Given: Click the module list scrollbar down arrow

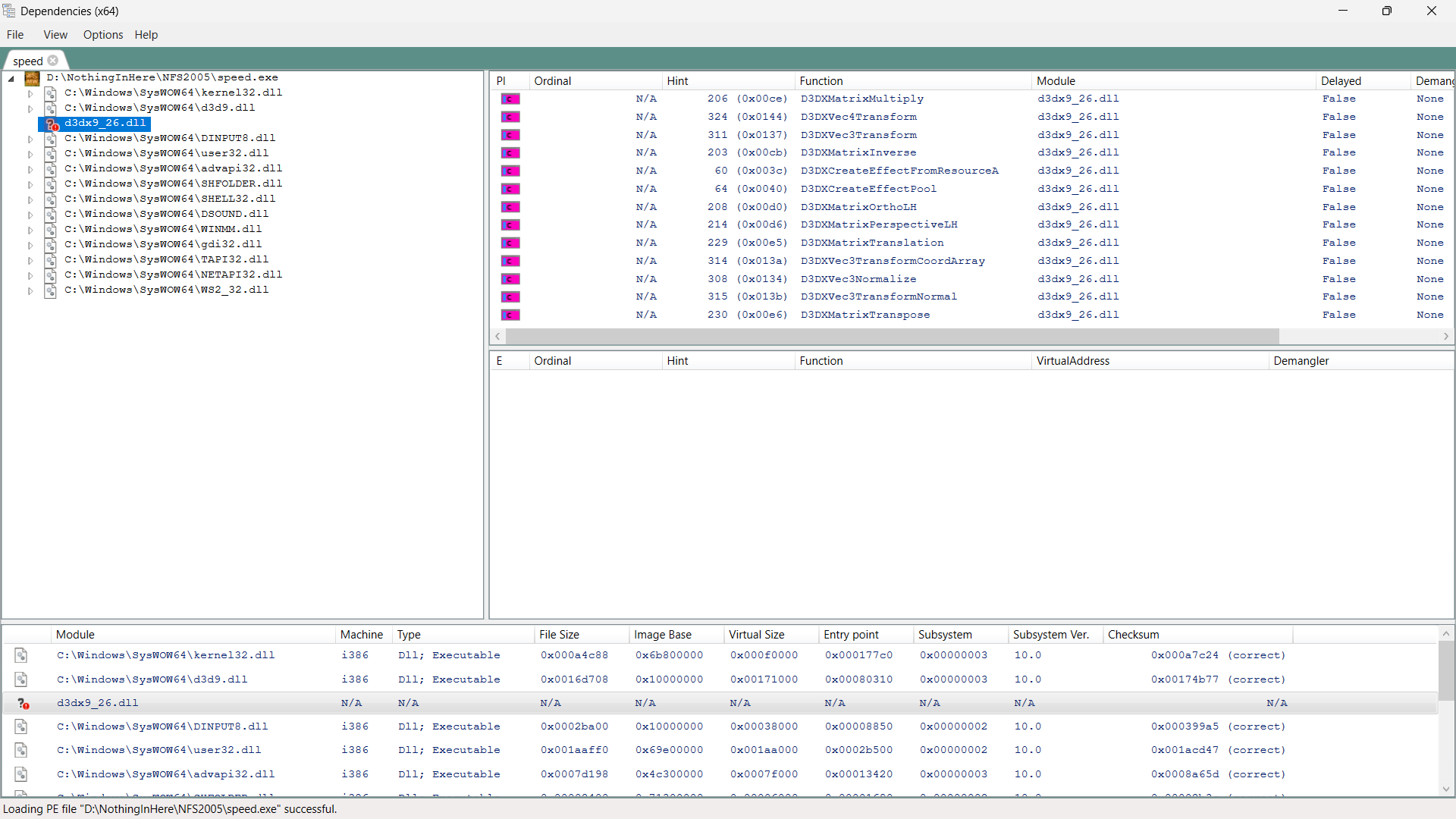Looking at the screenshot, I should coord(1446,789).
